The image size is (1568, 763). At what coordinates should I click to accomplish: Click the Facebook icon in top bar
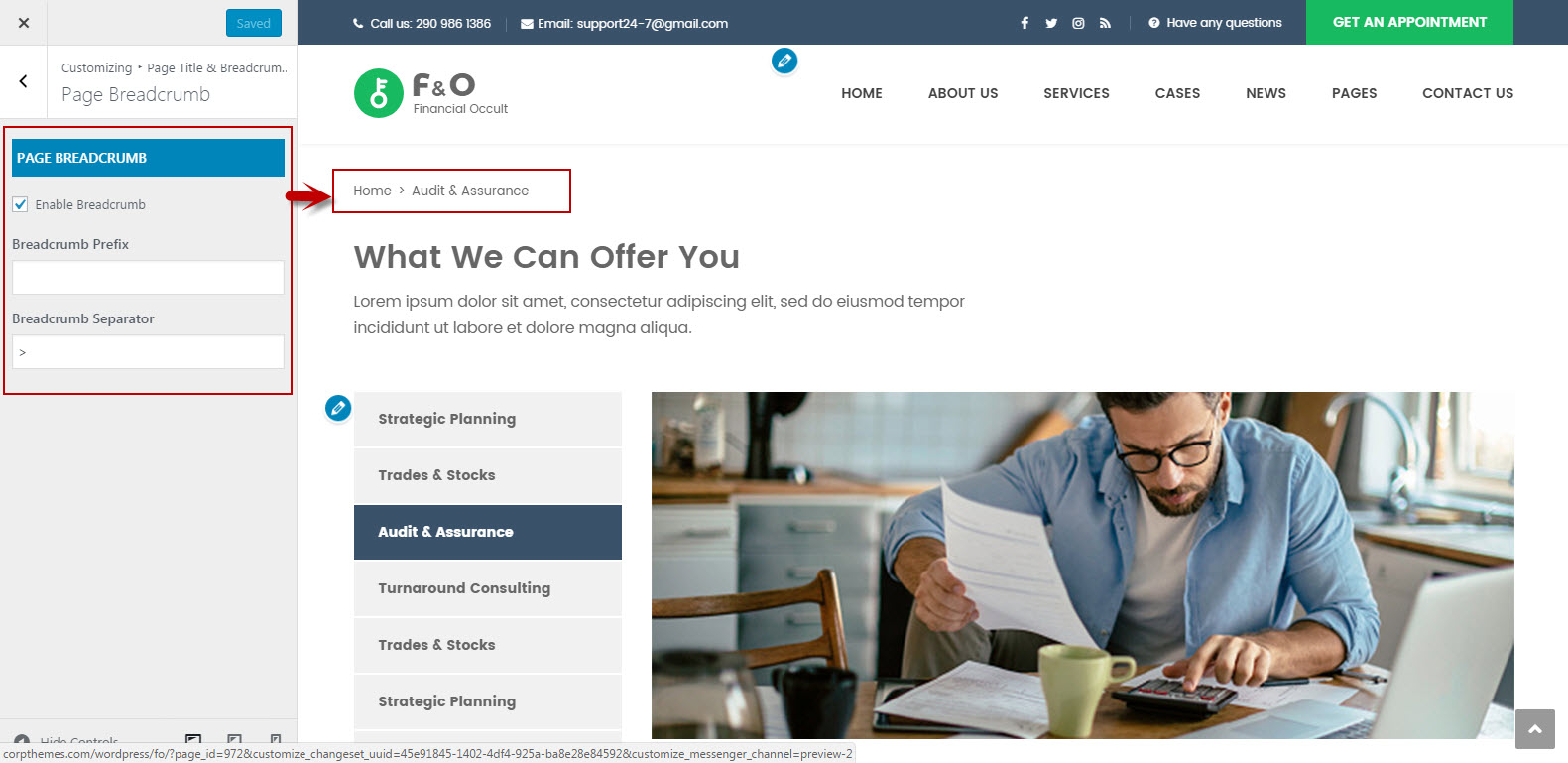coord(1025,23)
